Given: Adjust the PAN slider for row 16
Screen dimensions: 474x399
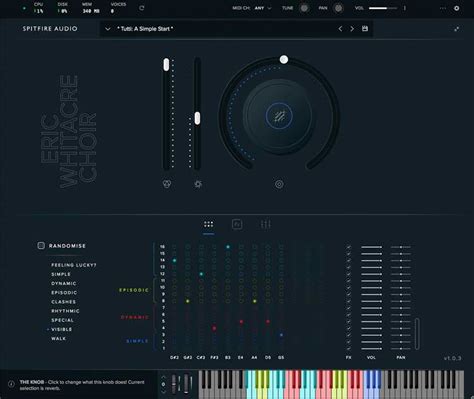Looking at the screenshot, I should pos(400,247).
